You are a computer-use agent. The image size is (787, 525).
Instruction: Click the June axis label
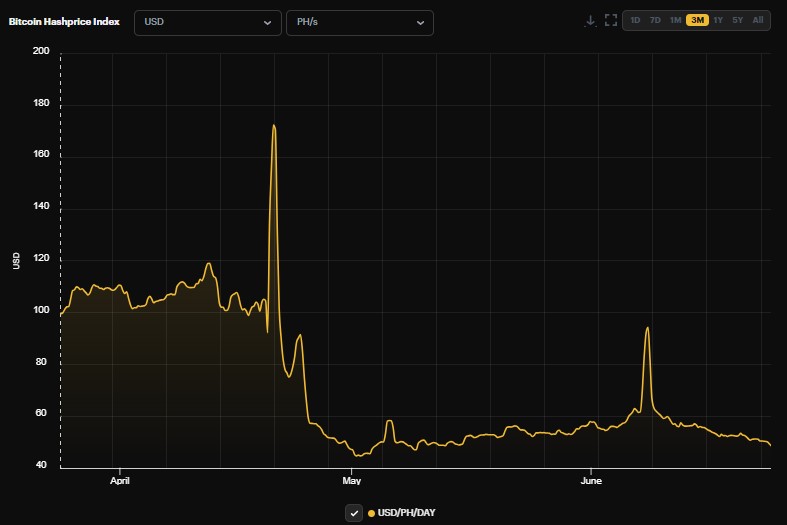coord(591,481)
